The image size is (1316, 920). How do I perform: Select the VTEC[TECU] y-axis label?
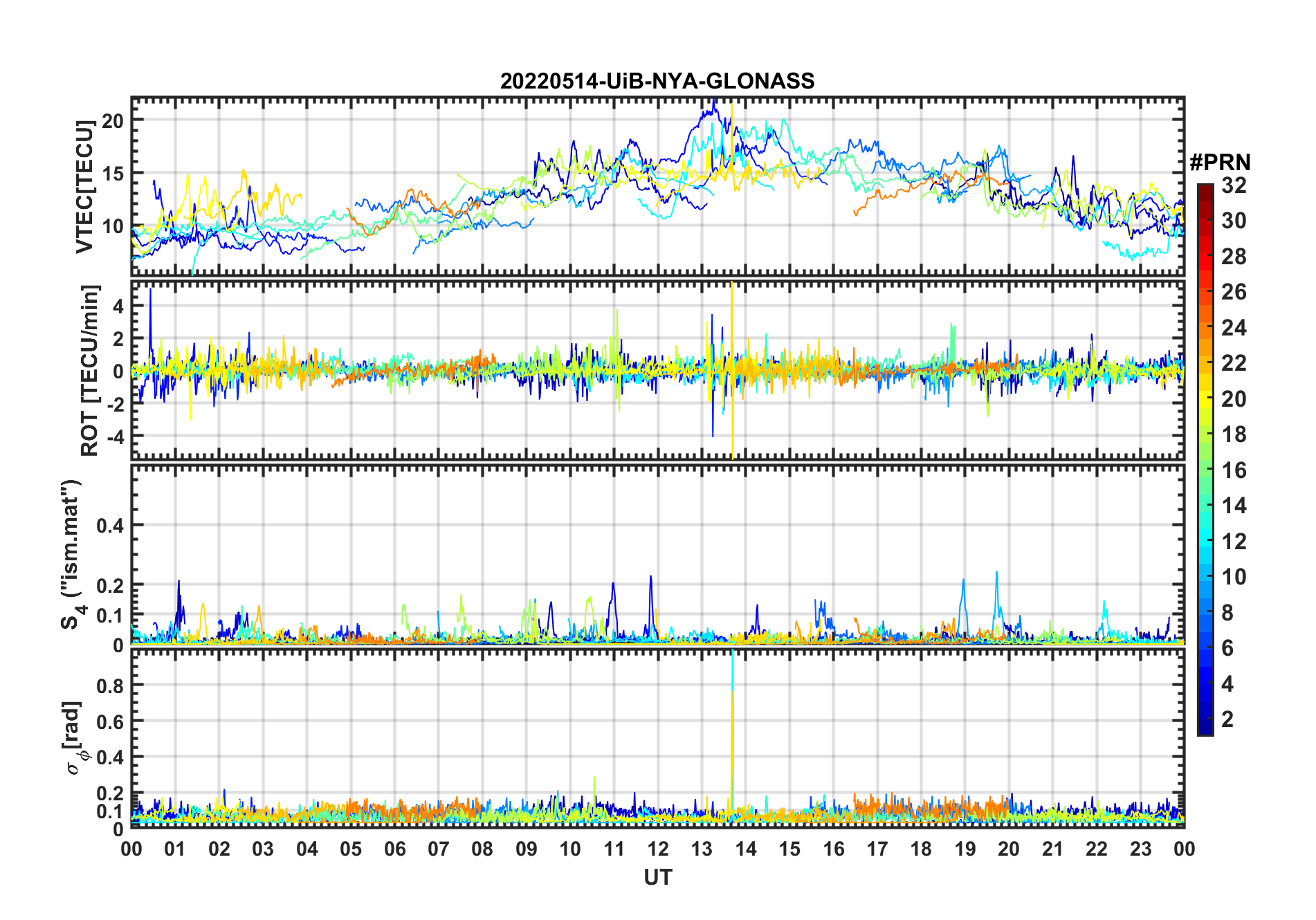click(84, 187)
